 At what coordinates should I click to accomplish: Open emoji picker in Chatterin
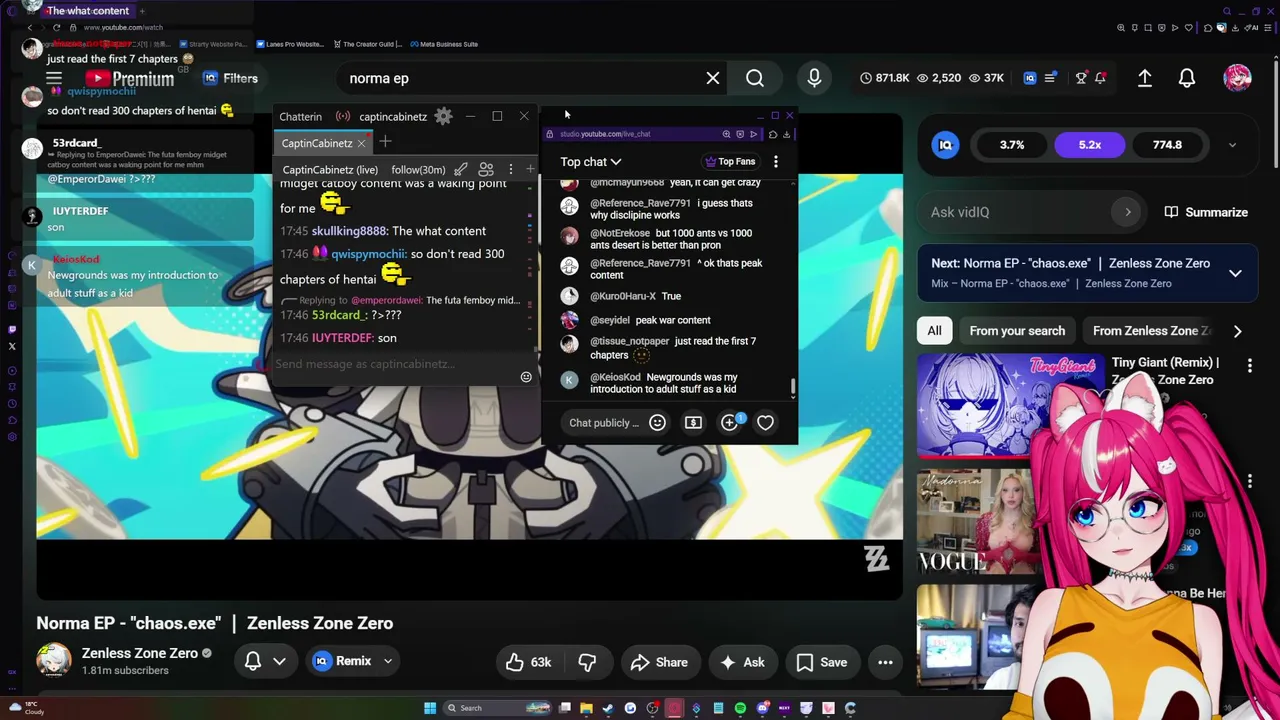click(526, 377)
